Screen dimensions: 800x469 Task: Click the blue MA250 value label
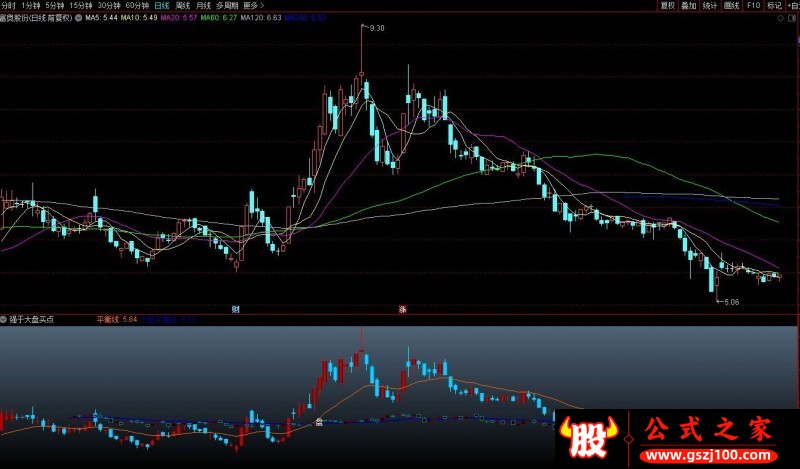(x=305, y=18)
